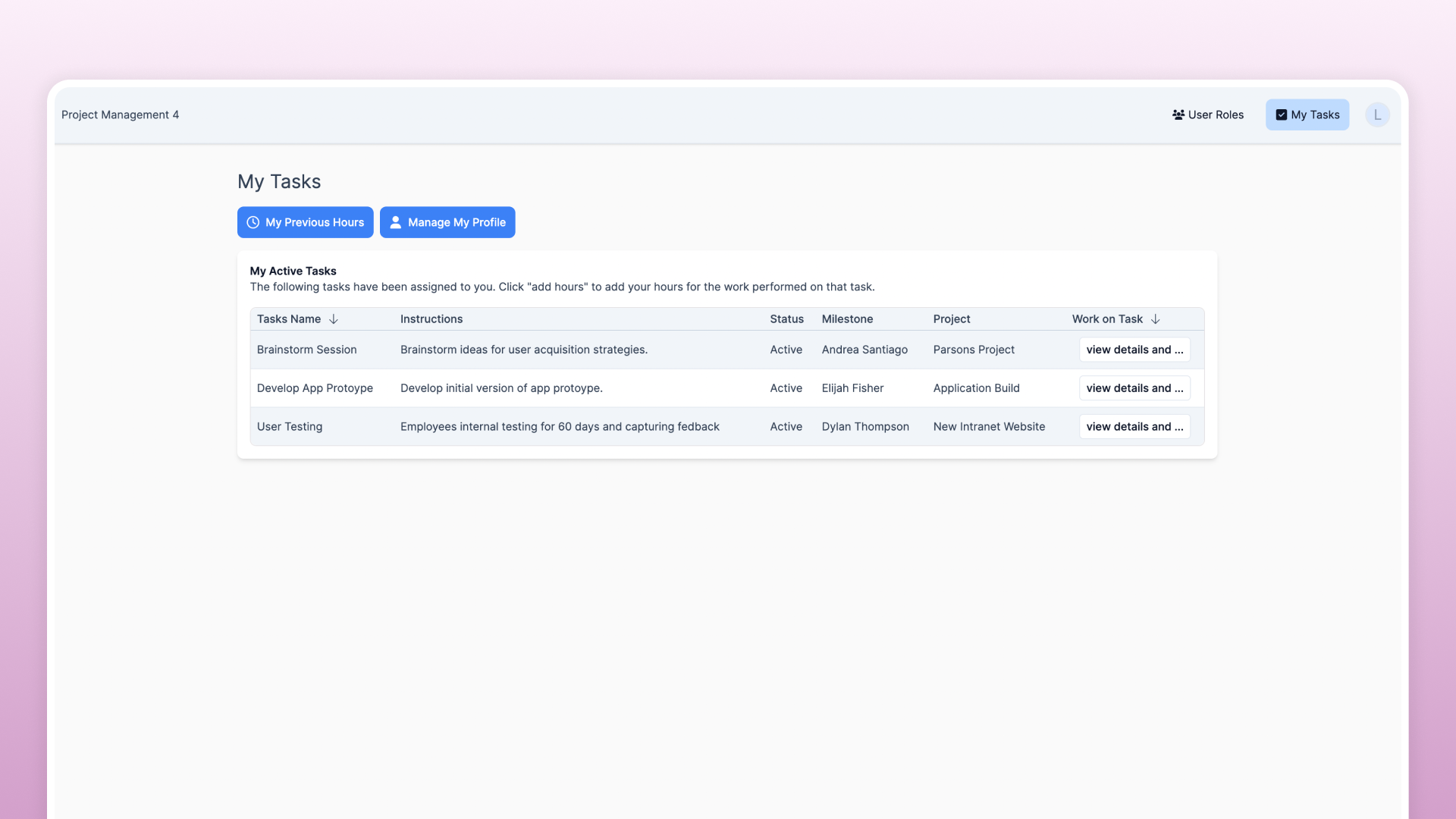Click the Instructions column header
The image size is (1456, 819).
click(x=431, y=319)
